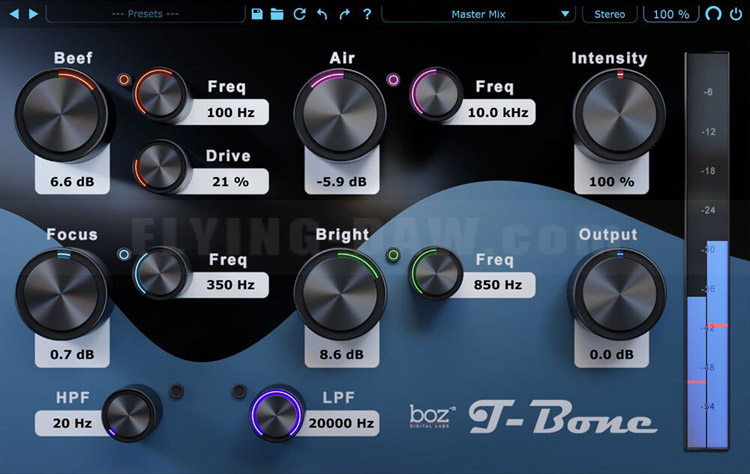Click the Output gain knob

619,294
